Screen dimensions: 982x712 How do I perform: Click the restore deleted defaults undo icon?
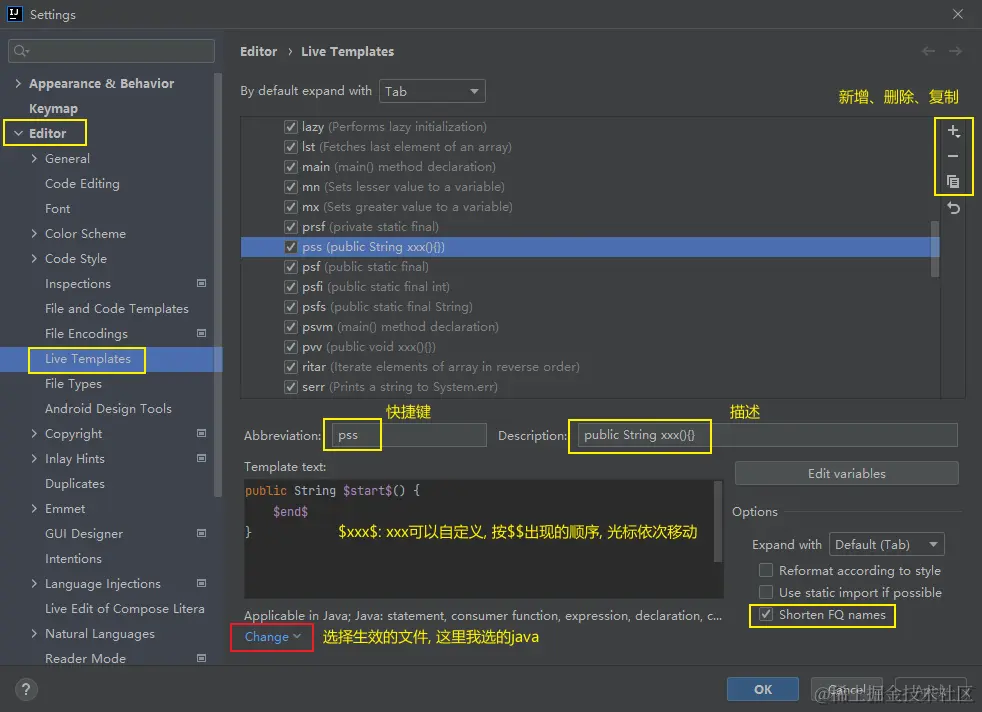953,208
